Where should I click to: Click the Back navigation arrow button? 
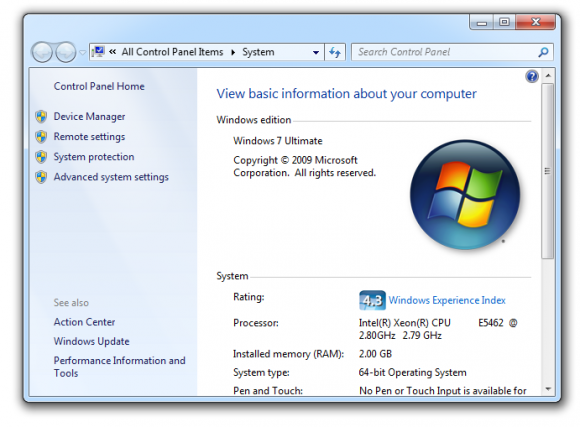coord(42,52)
